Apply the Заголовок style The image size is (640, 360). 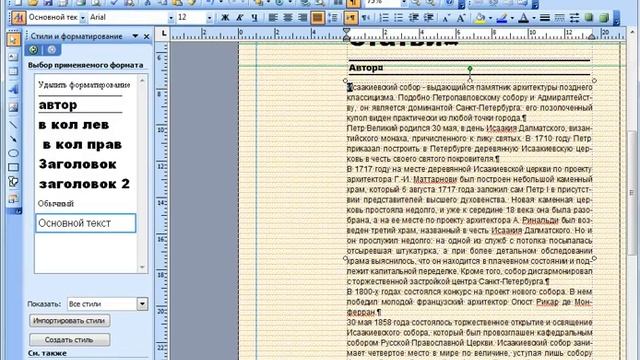point(78,164)
